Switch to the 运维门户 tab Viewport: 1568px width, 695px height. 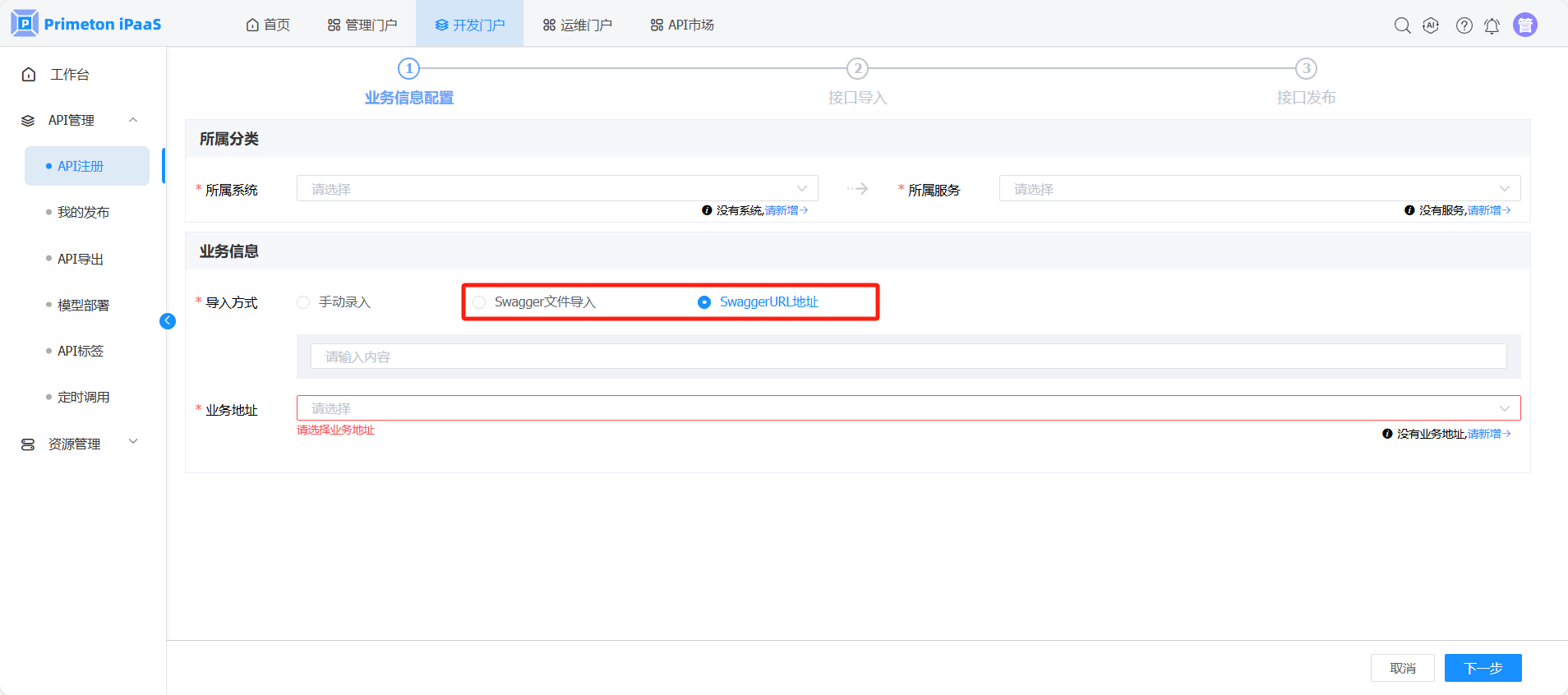578,25
